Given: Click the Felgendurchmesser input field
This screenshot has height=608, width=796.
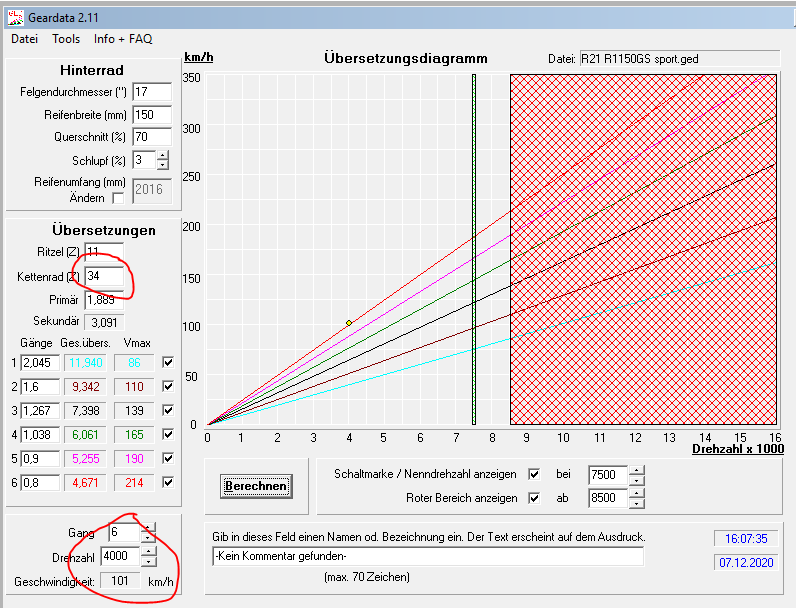Looking at the screenshot, I should tap(151, 92).
